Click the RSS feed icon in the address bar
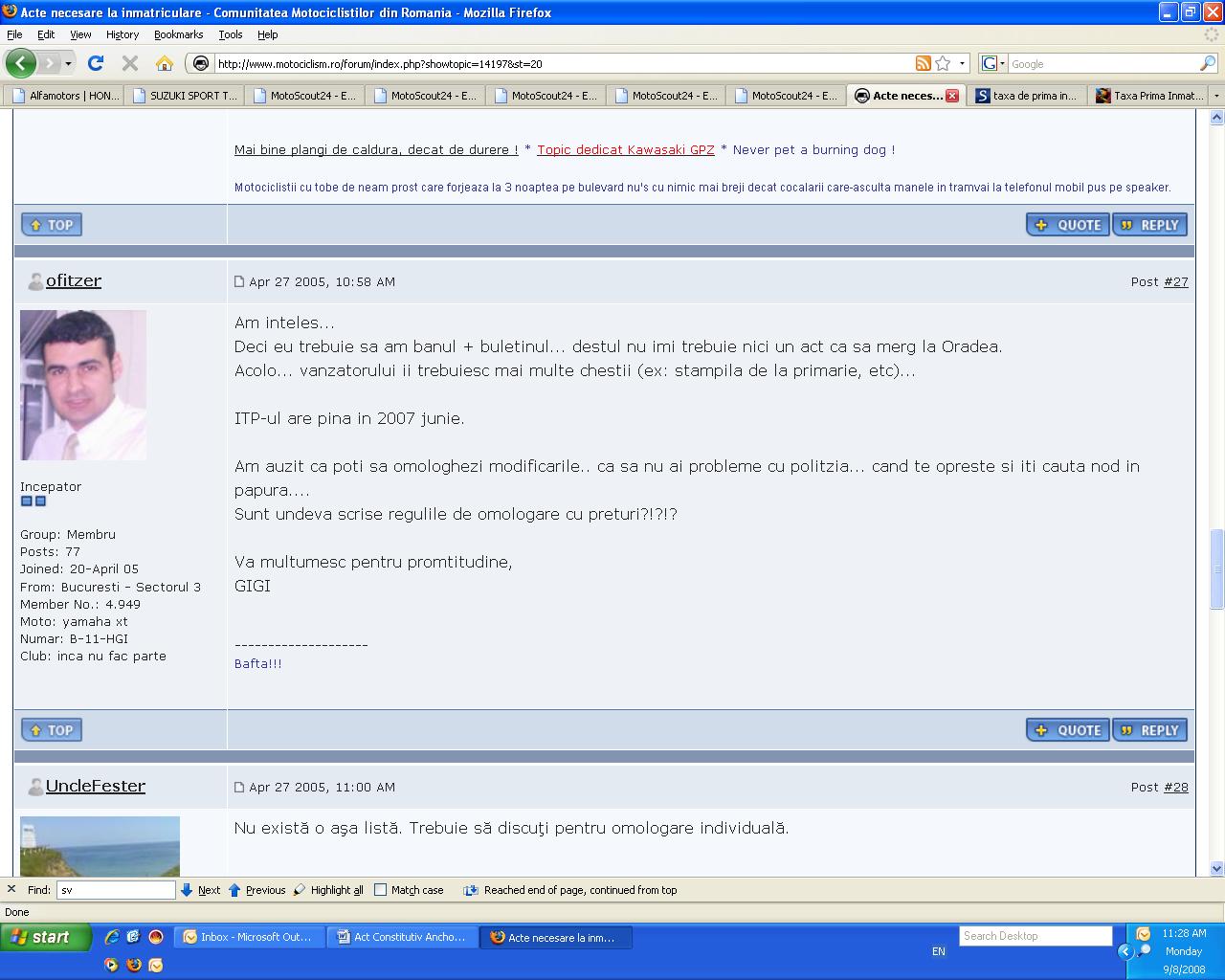The width and height of the screenshot is (1225, 980). pos(923,63)
